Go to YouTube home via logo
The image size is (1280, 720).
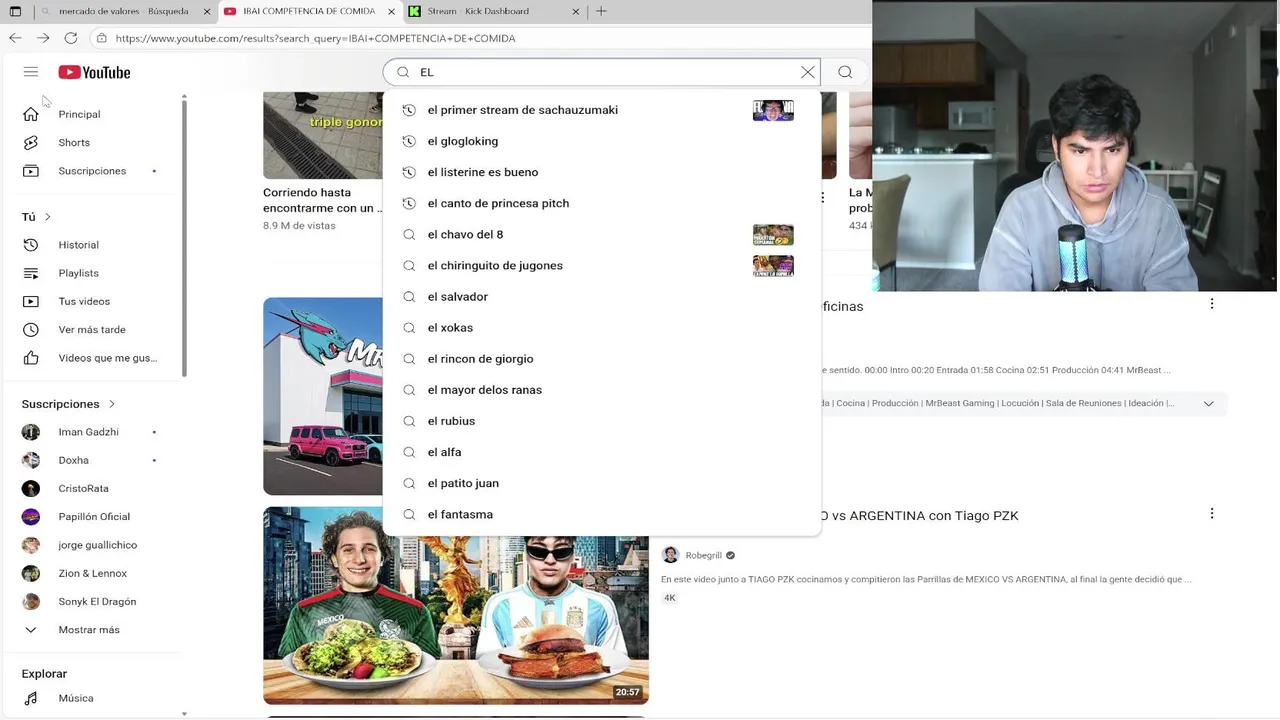pos(94,72)
